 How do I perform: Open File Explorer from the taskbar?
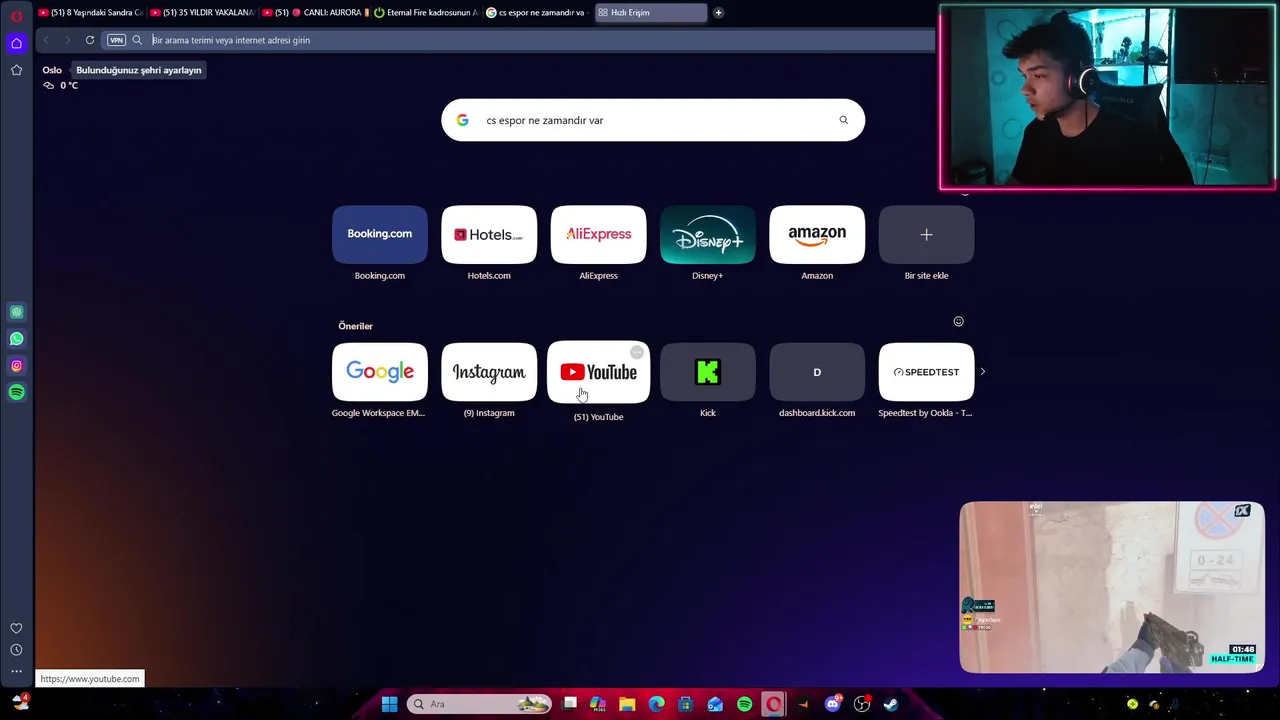[627, 704]
